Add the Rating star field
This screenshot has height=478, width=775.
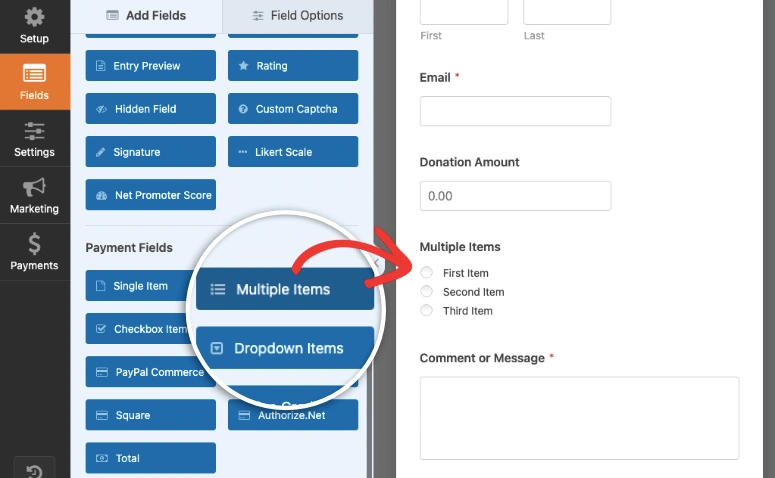click(x=292, y=66)
